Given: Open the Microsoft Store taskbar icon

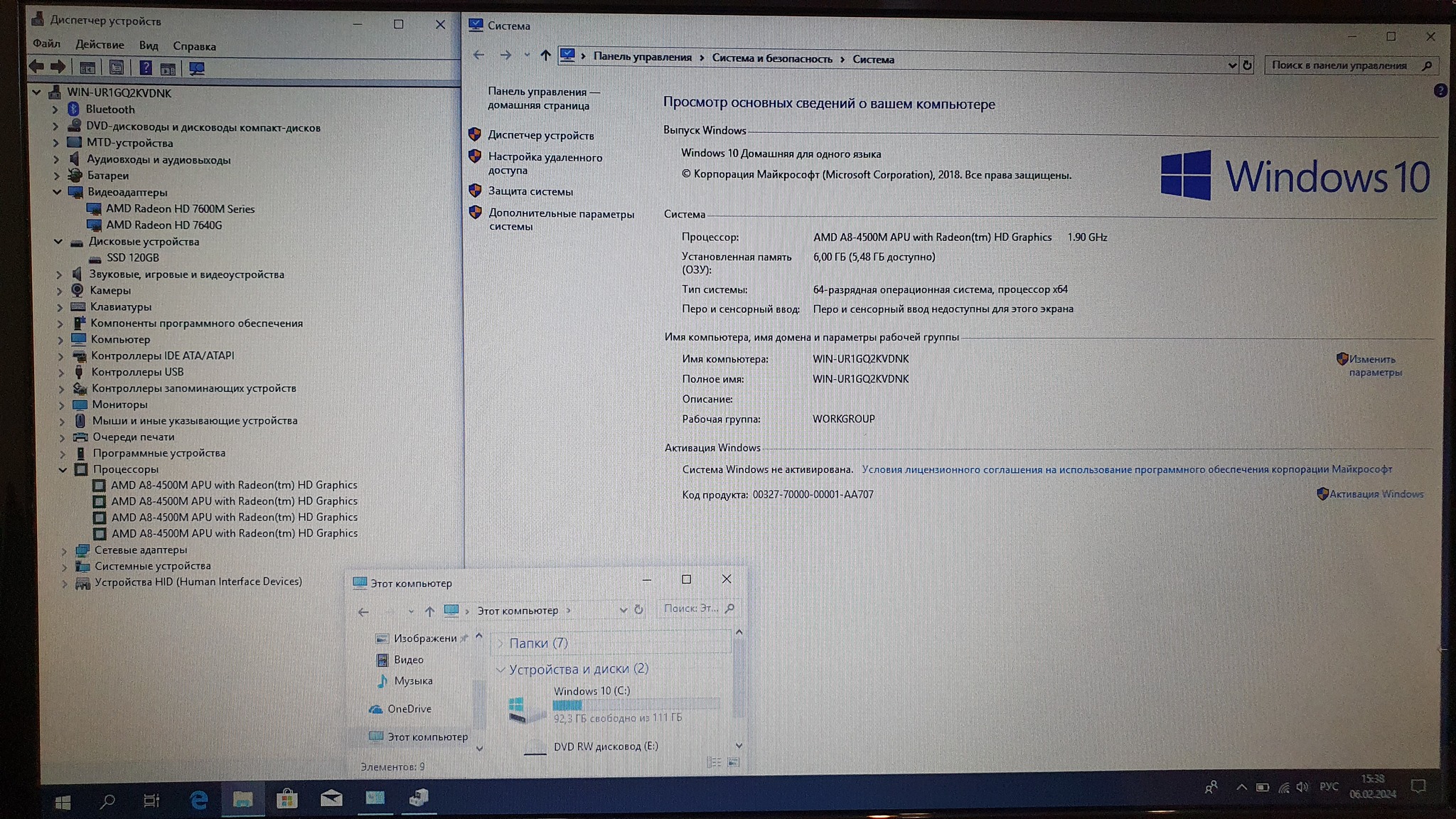Looking at the screenshot, I should [x=287, y=800].
